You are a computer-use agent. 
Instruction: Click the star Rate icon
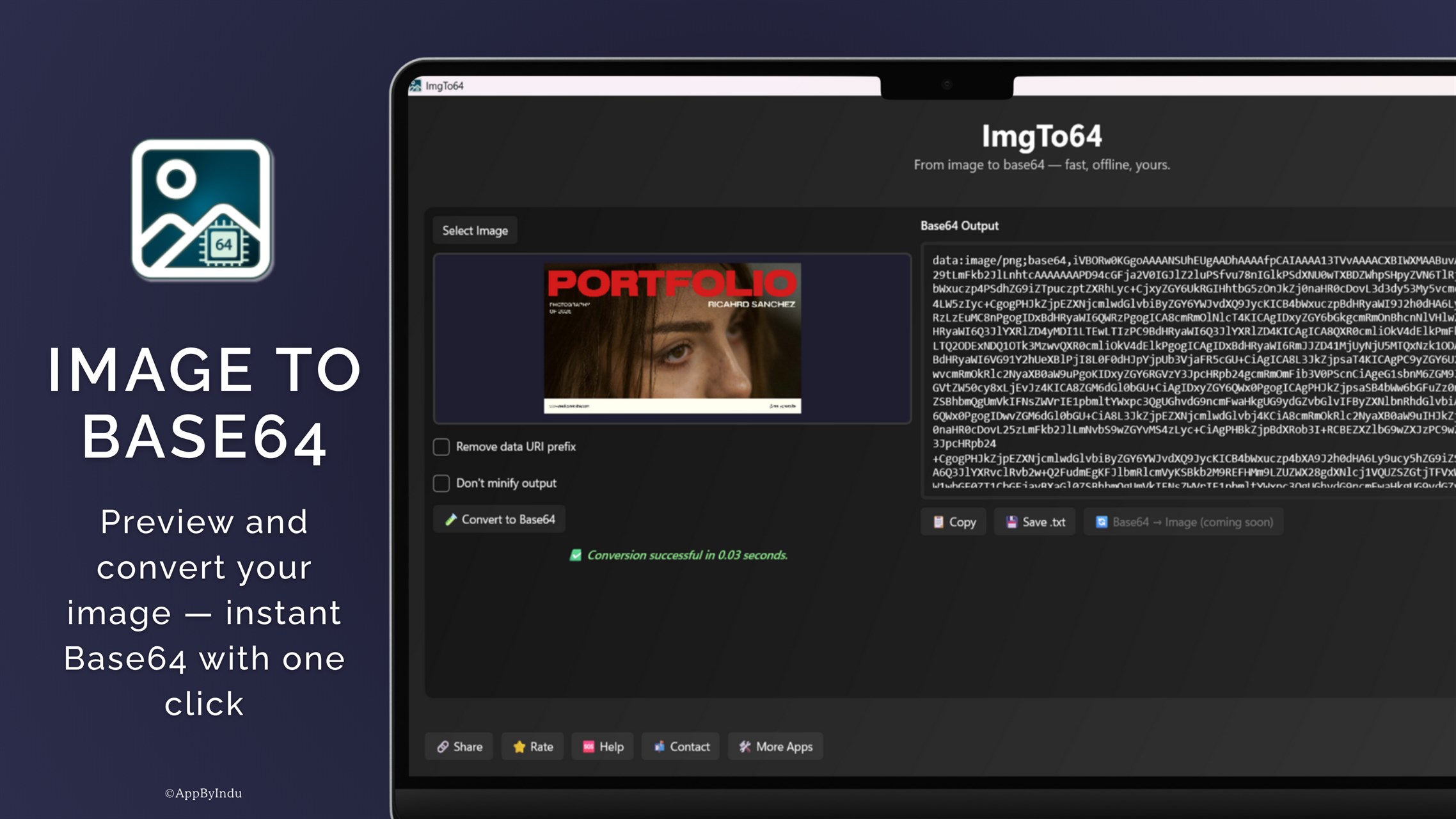[519, 747]
